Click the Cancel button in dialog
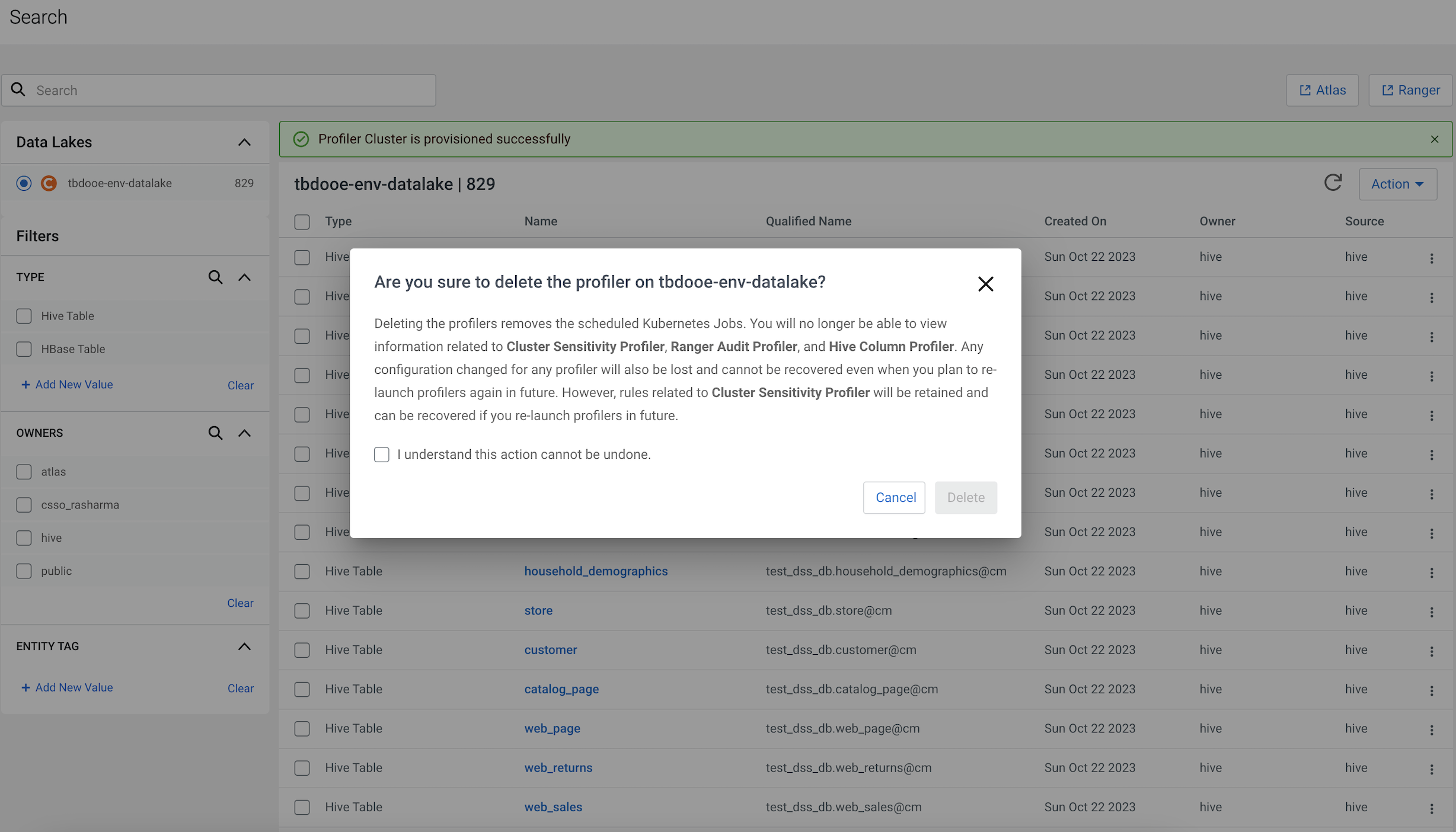 click(894, 497)
